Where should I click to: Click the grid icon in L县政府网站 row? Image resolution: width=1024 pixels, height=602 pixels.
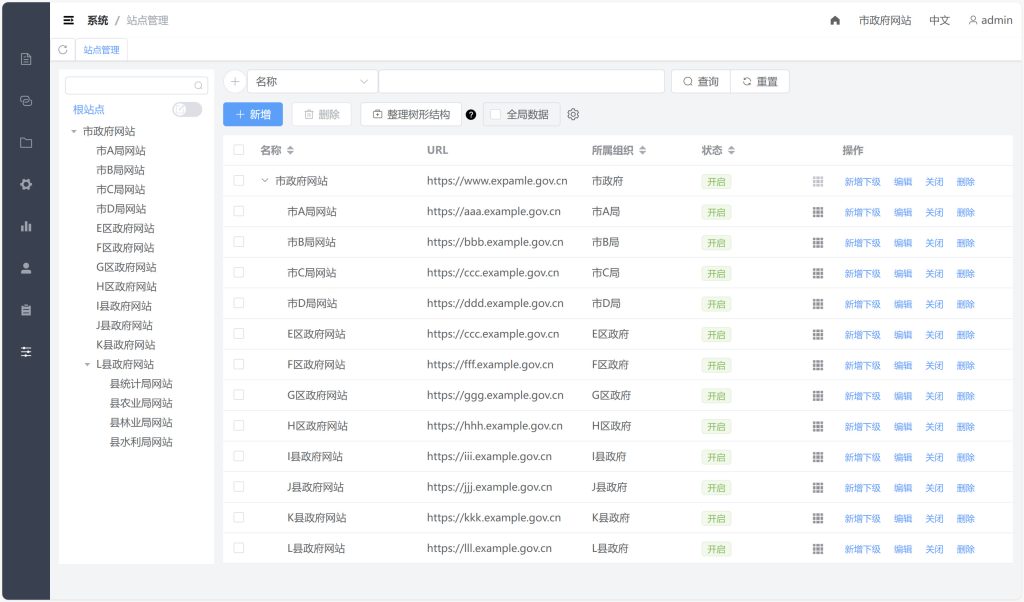click(x=818, y=549)
